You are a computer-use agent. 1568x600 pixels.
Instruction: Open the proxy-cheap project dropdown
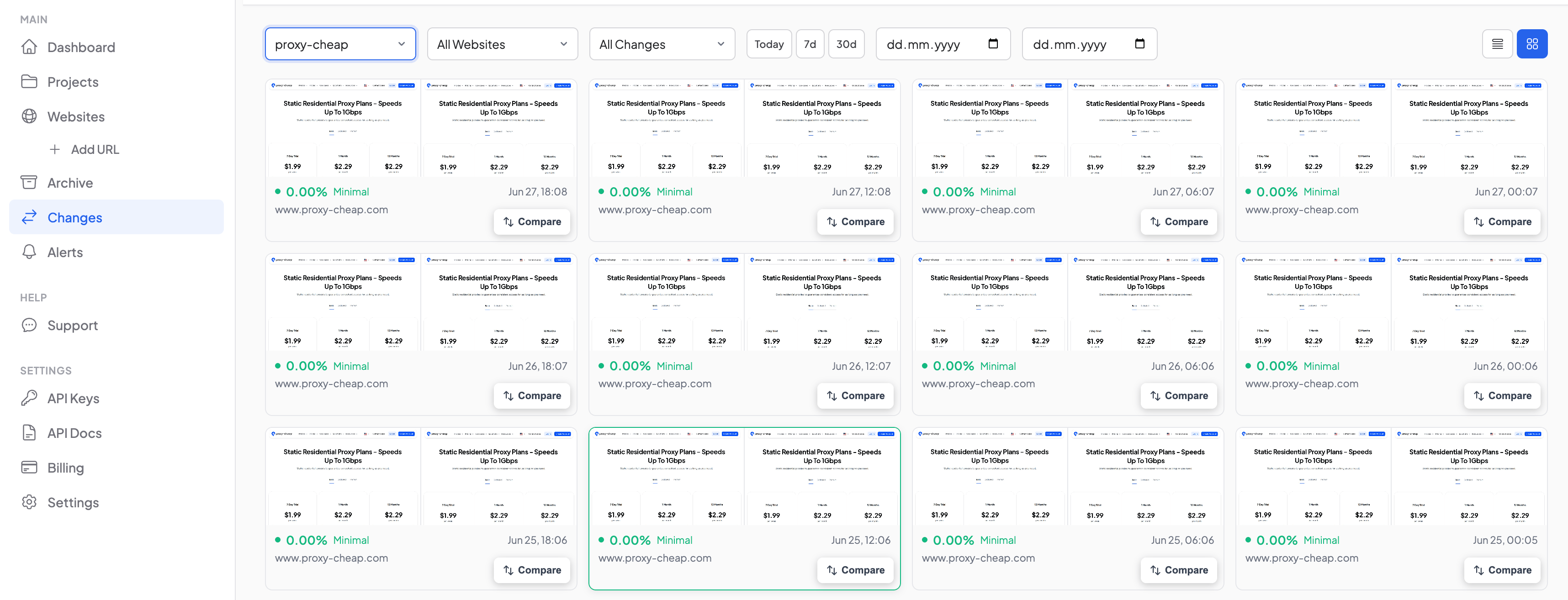pos(340,44)
